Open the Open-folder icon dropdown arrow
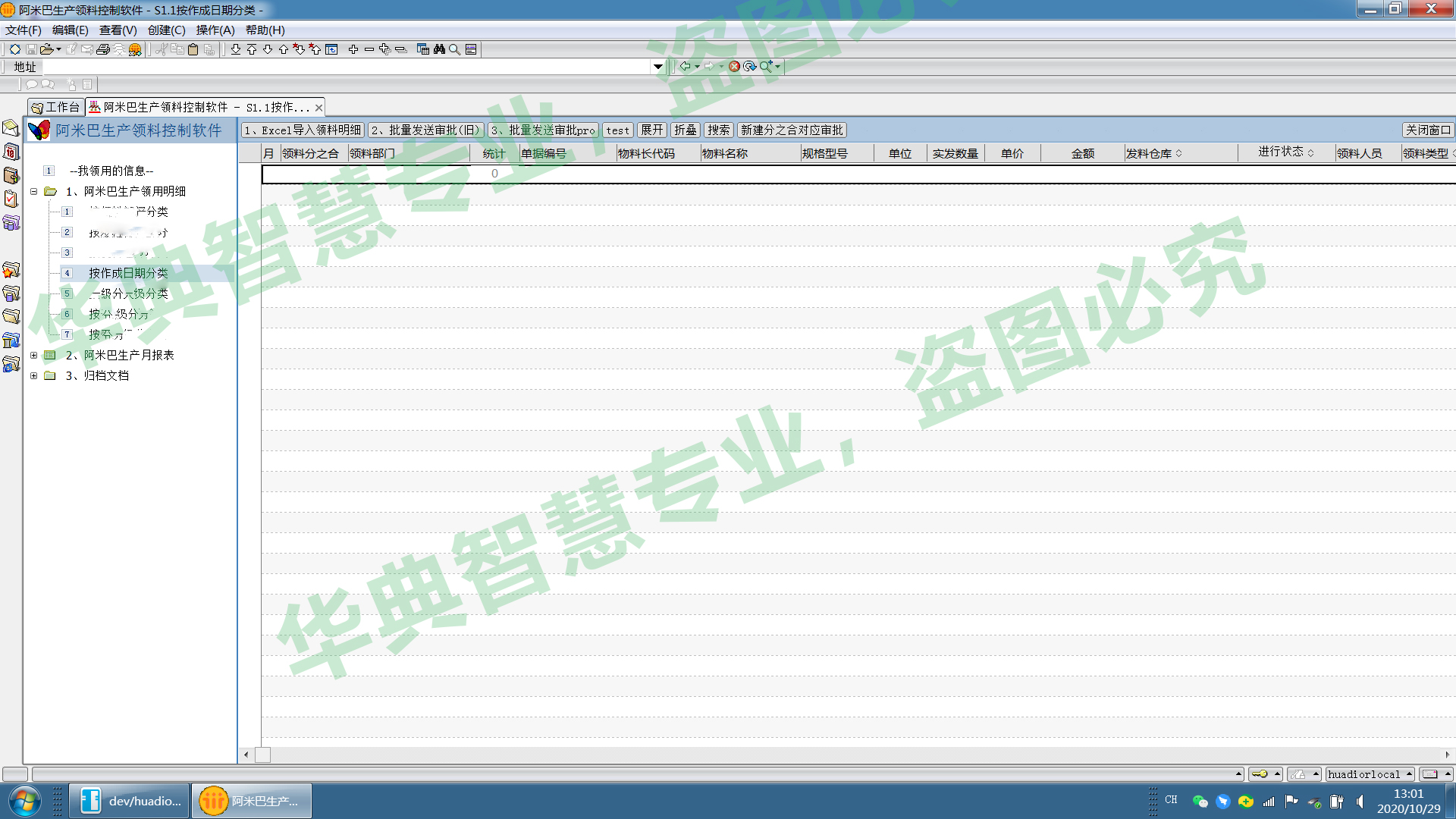 point(58,49)
